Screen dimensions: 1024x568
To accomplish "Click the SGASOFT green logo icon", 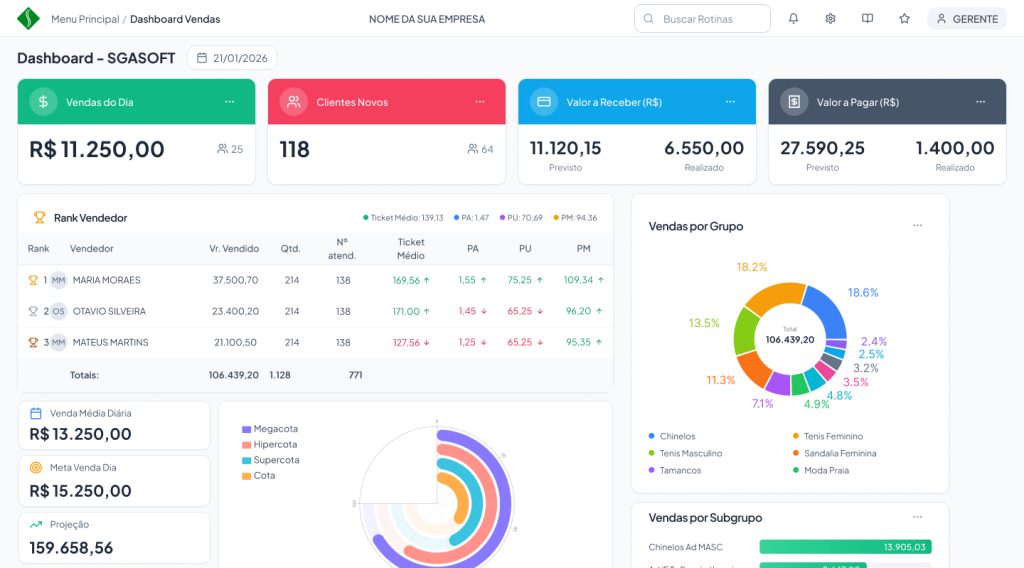I will (x=28, y=19).
